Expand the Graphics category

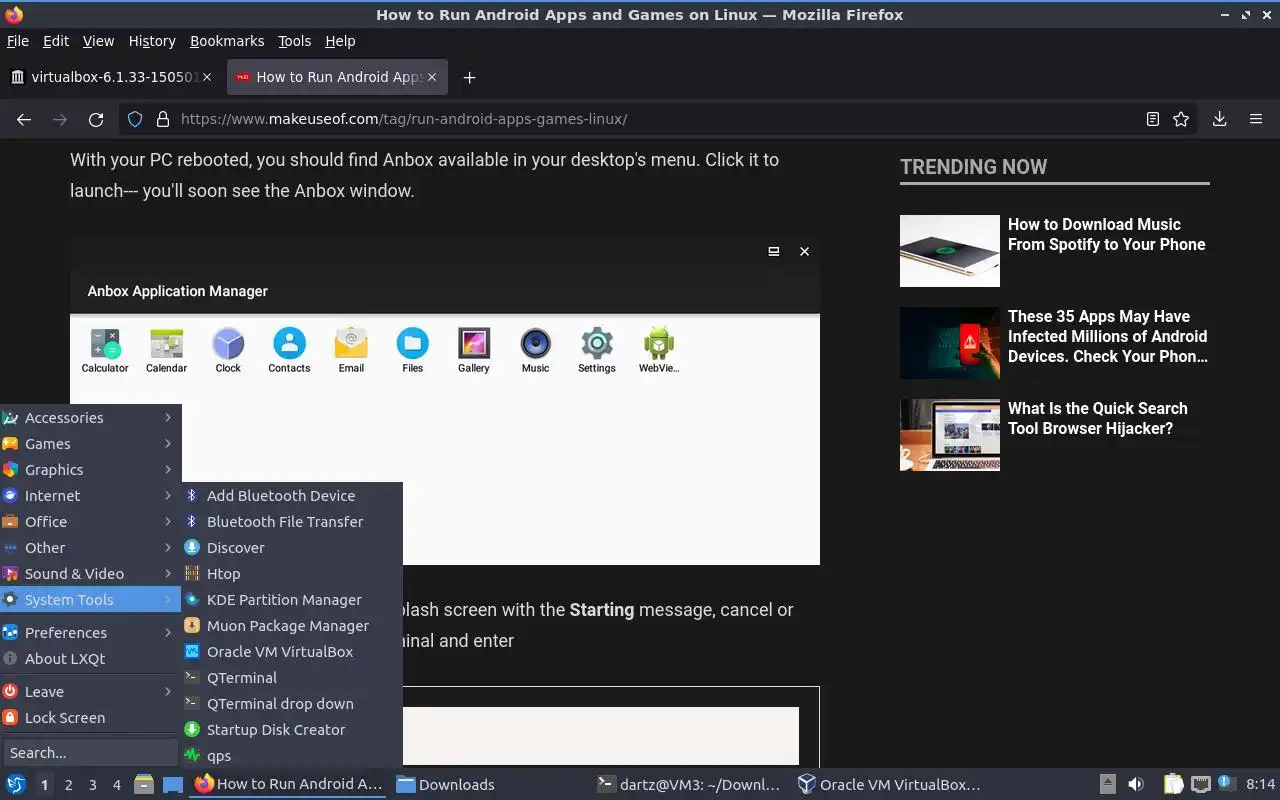coord(90,470)
